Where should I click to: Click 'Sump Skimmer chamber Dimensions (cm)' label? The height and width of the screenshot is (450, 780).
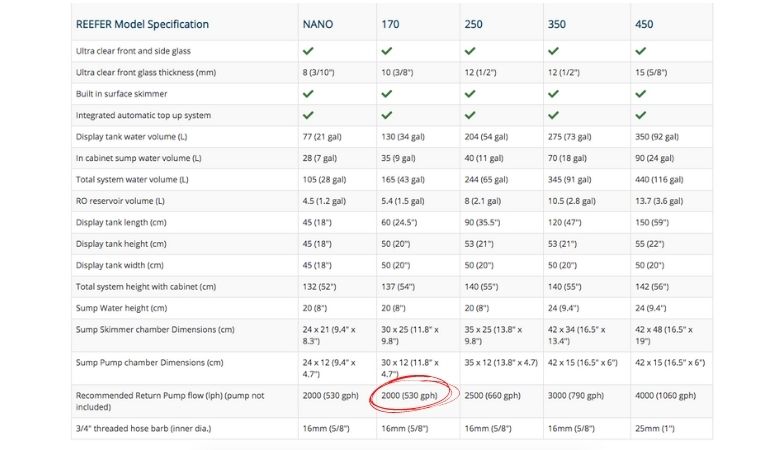coord(155,329)
